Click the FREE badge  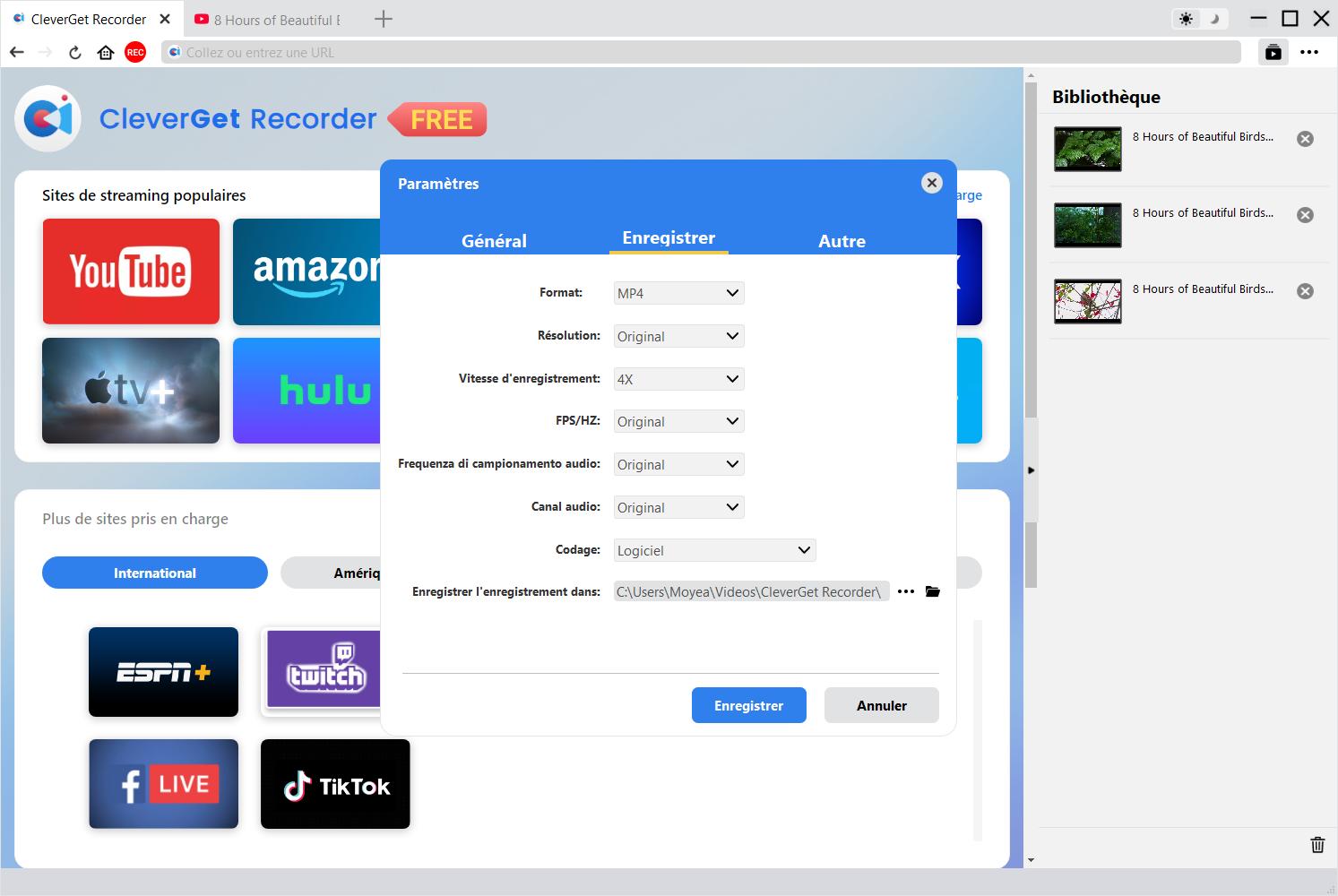coord(438,119)
